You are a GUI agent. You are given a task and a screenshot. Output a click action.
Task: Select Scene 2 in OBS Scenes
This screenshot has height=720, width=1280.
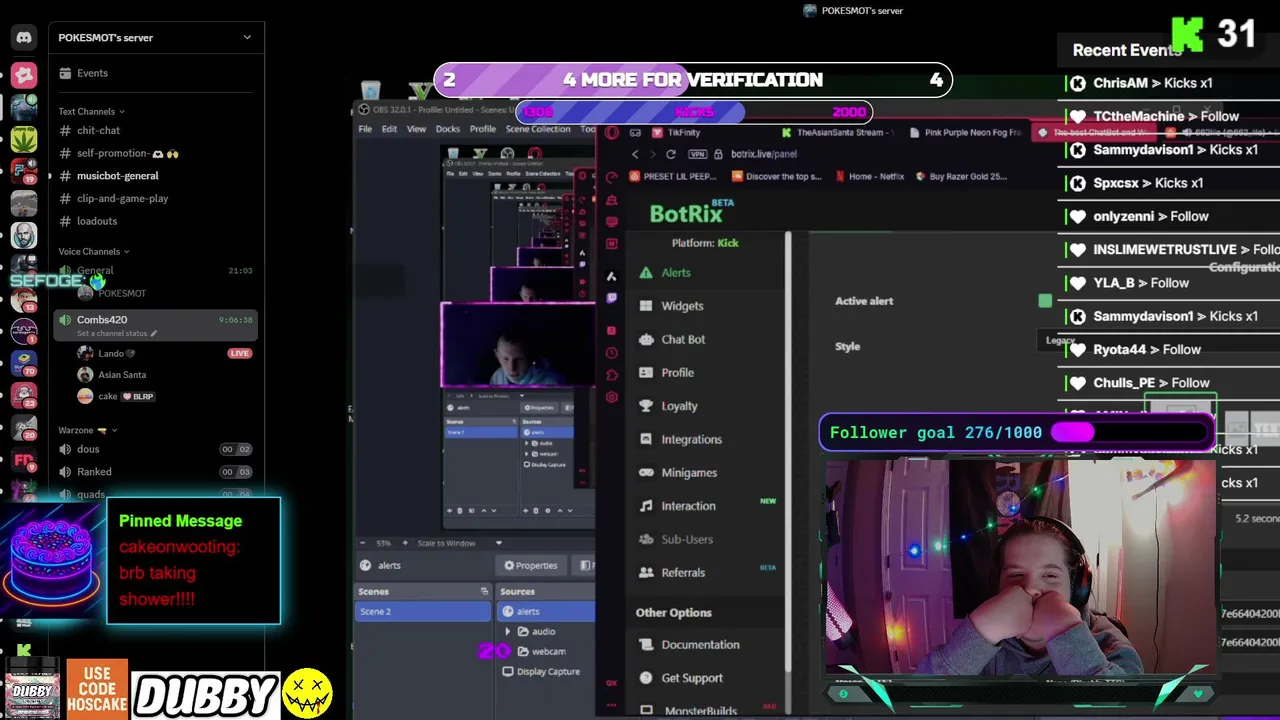tap(423, 611)
